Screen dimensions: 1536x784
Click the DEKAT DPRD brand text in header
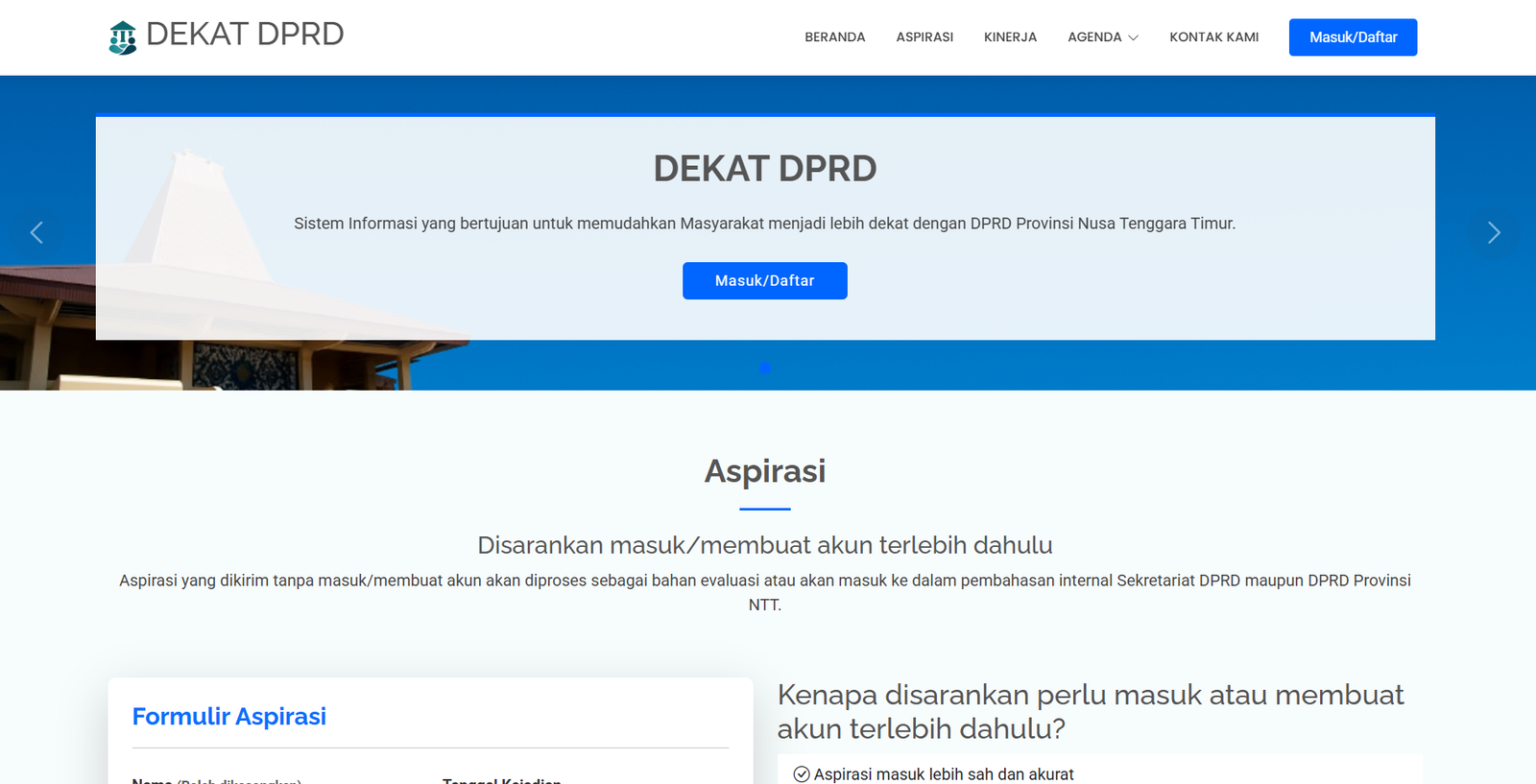tap(245, 35)
